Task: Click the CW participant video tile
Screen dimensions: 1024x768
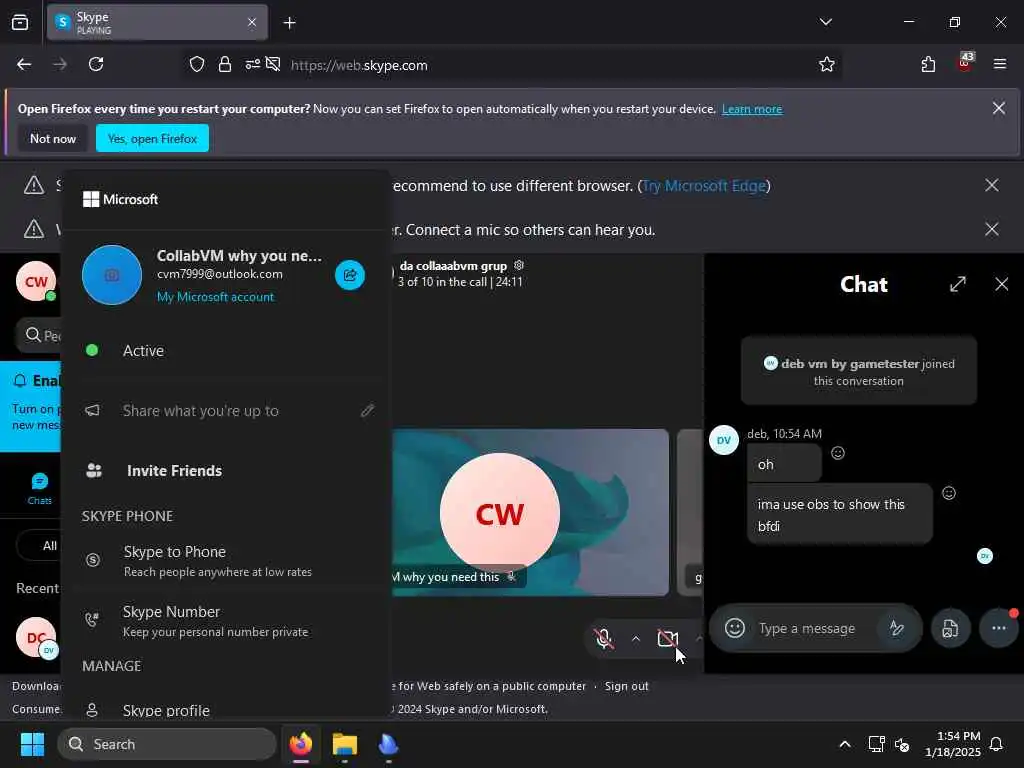Action: (x=530, y=512)
